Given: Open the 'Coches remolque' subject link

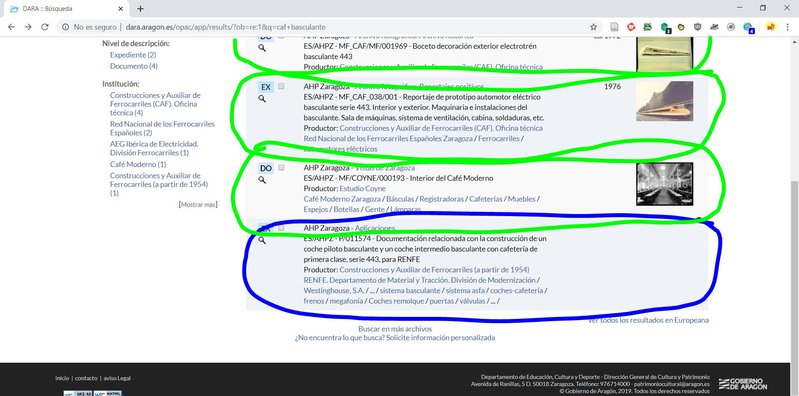Looking at the screenshot, I should click(x=396, y=301).
